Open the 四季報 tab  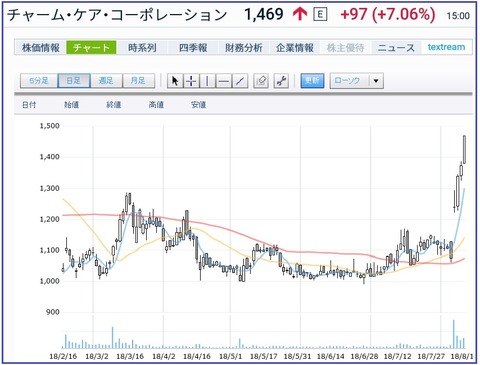(193, 47)
